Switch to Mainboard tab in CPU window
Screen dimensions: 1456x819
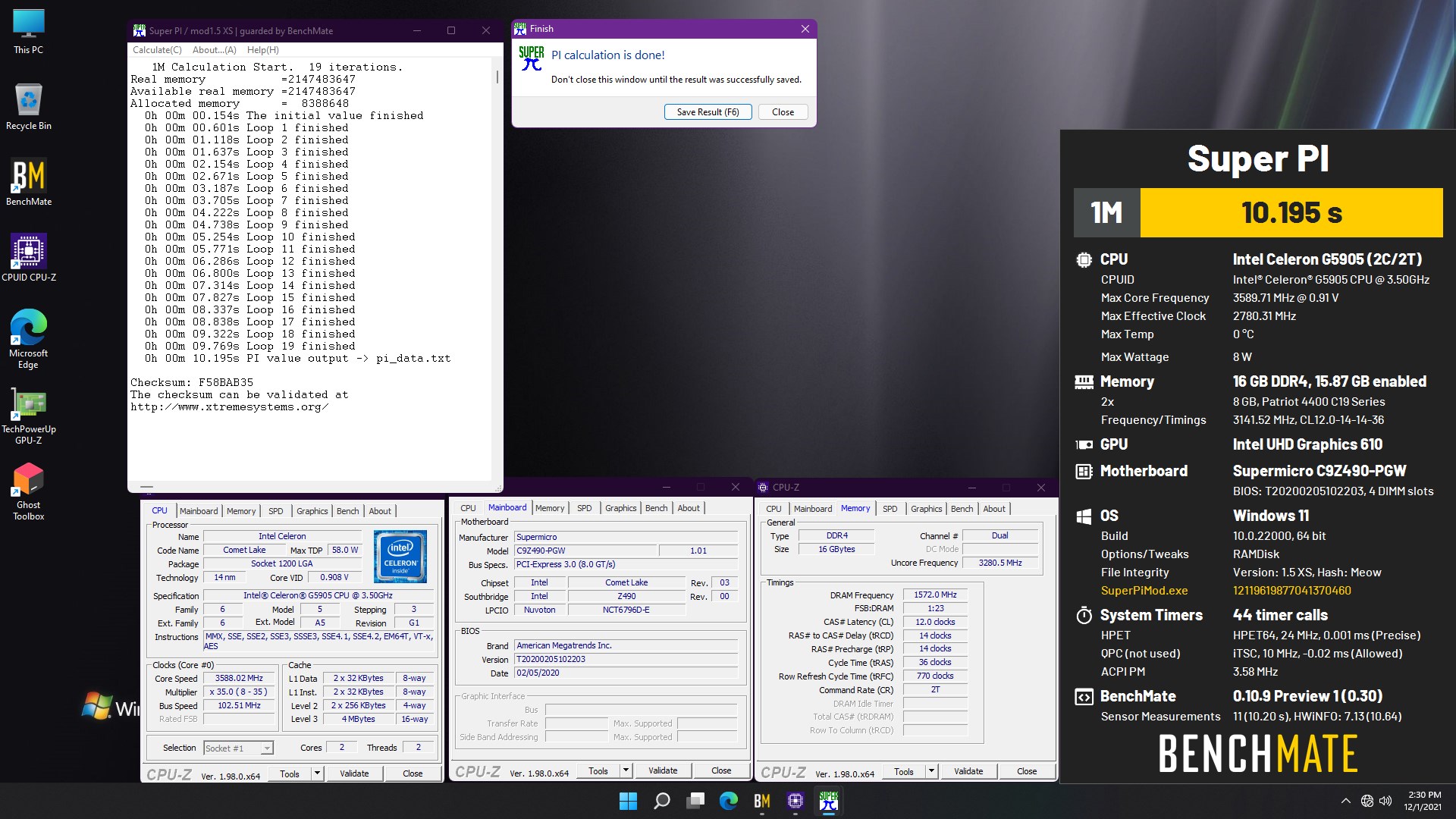[199, 510]
